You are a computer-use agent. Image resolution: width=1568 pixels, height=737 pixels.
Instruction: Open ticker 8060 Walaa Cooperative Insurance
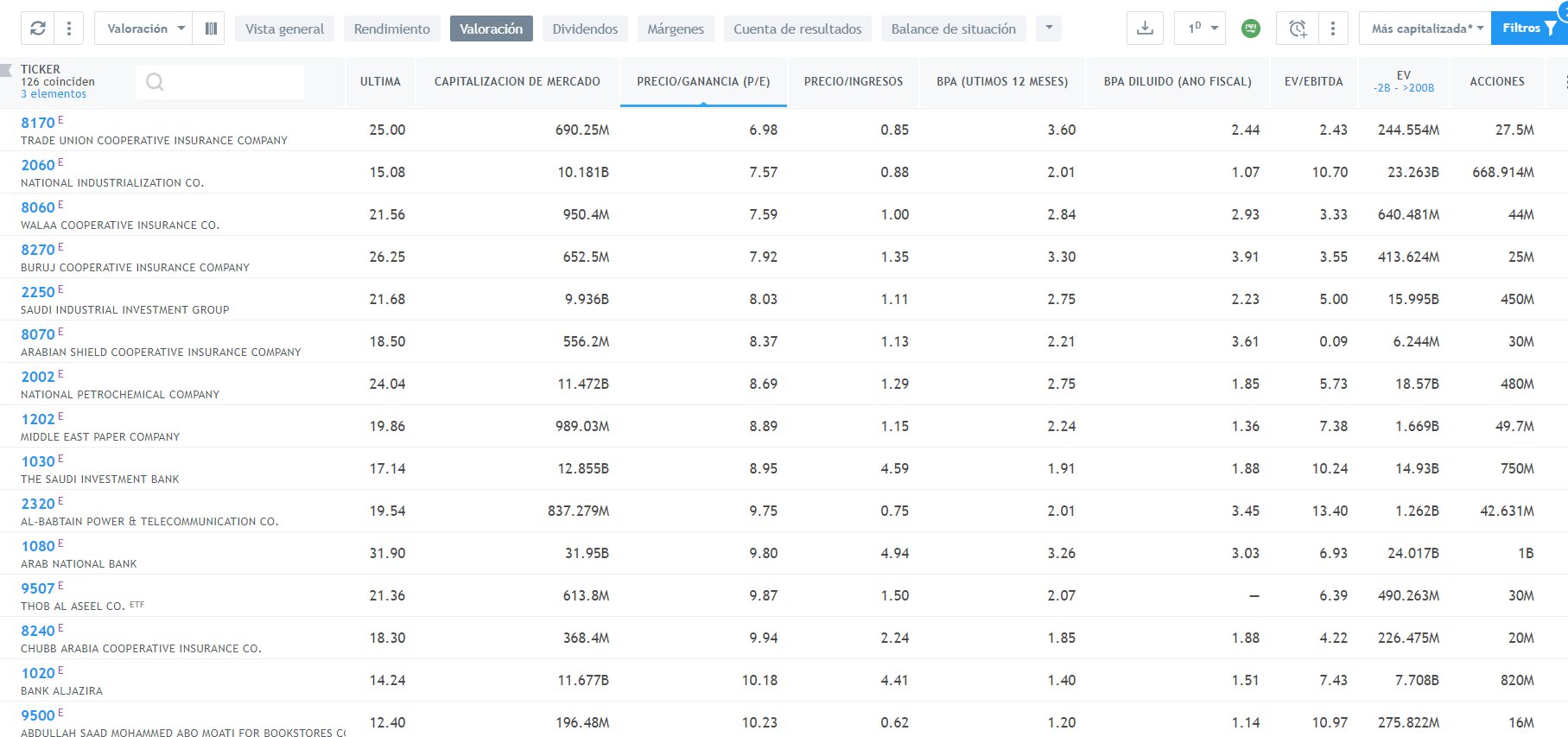click(38, 207)
